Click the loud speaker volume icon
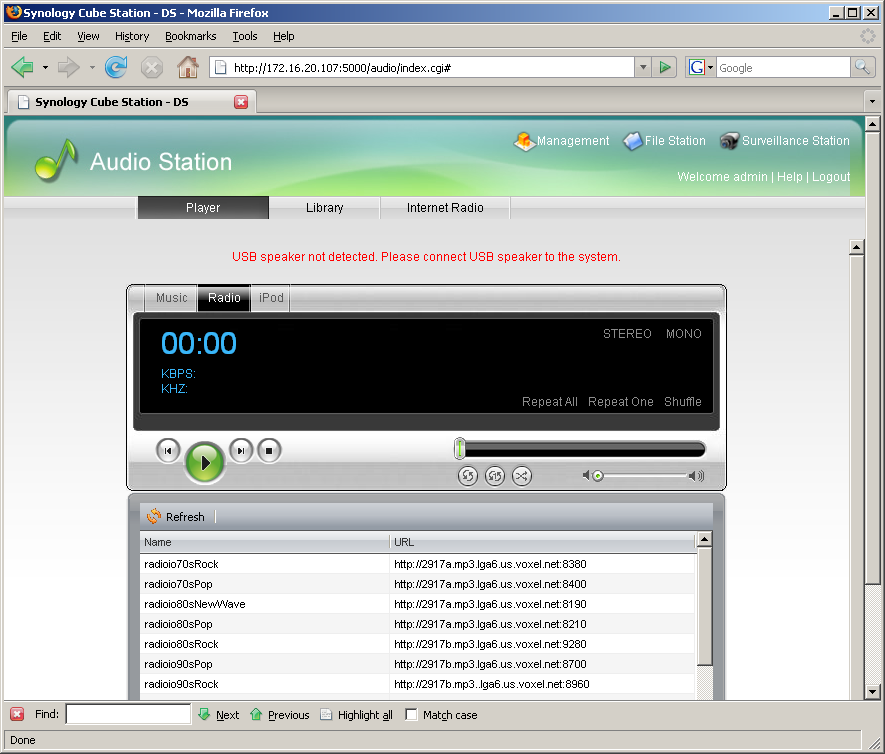Viewport: 885px width, 754px height. click(x=696, y=476)
